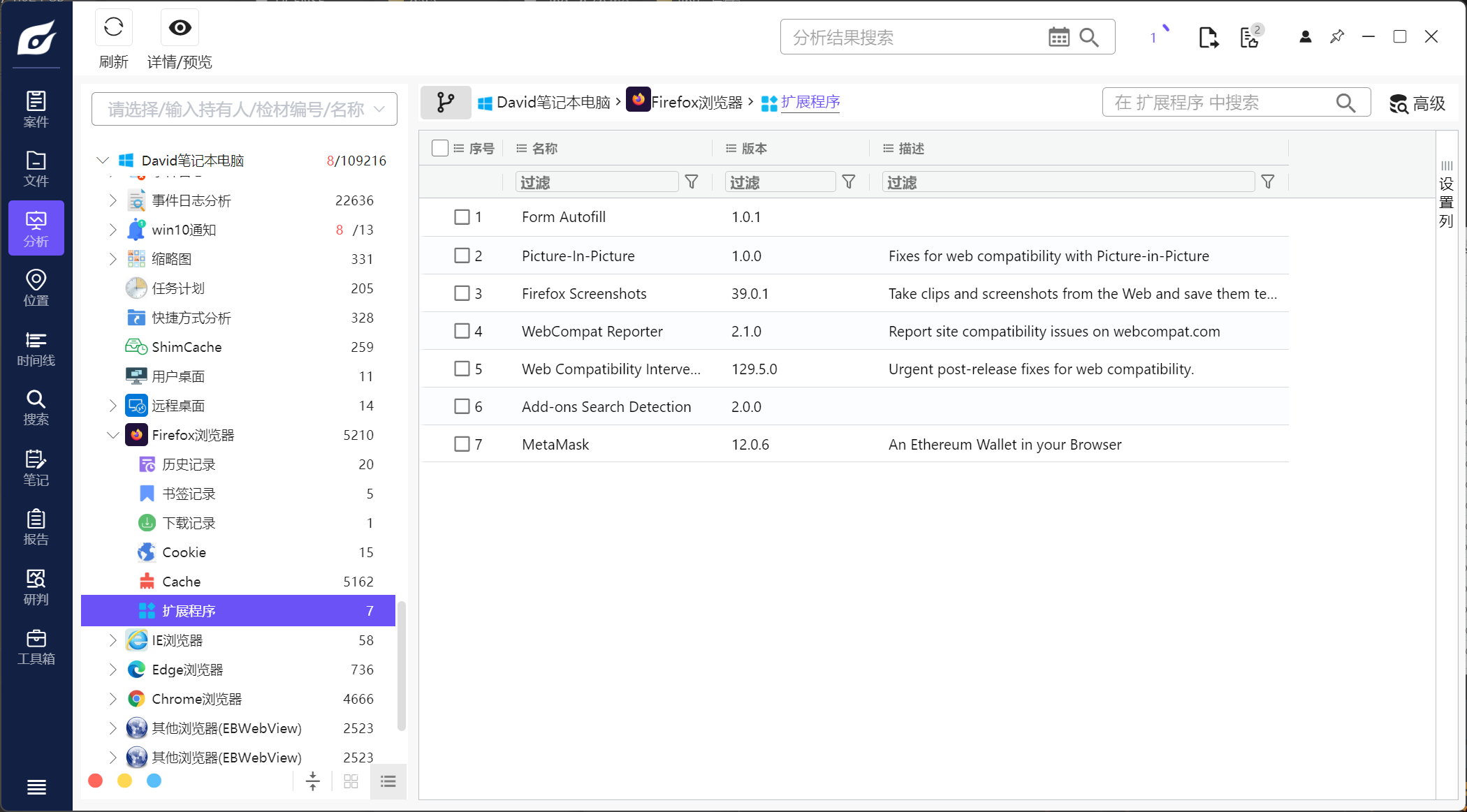Screen dimensions: 1467x812
Task: Check the checkbox for the MetaMask row
Action: tap(462, 444)
